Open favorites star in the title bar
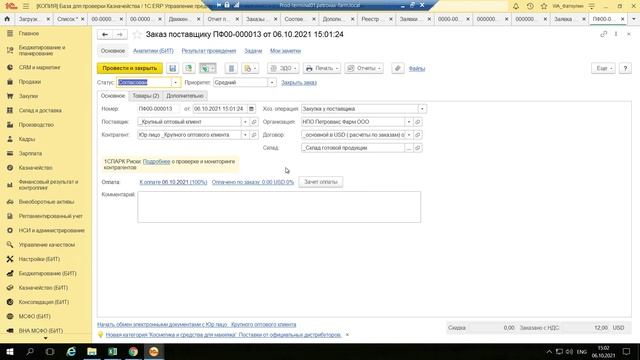 click(544, 6)
